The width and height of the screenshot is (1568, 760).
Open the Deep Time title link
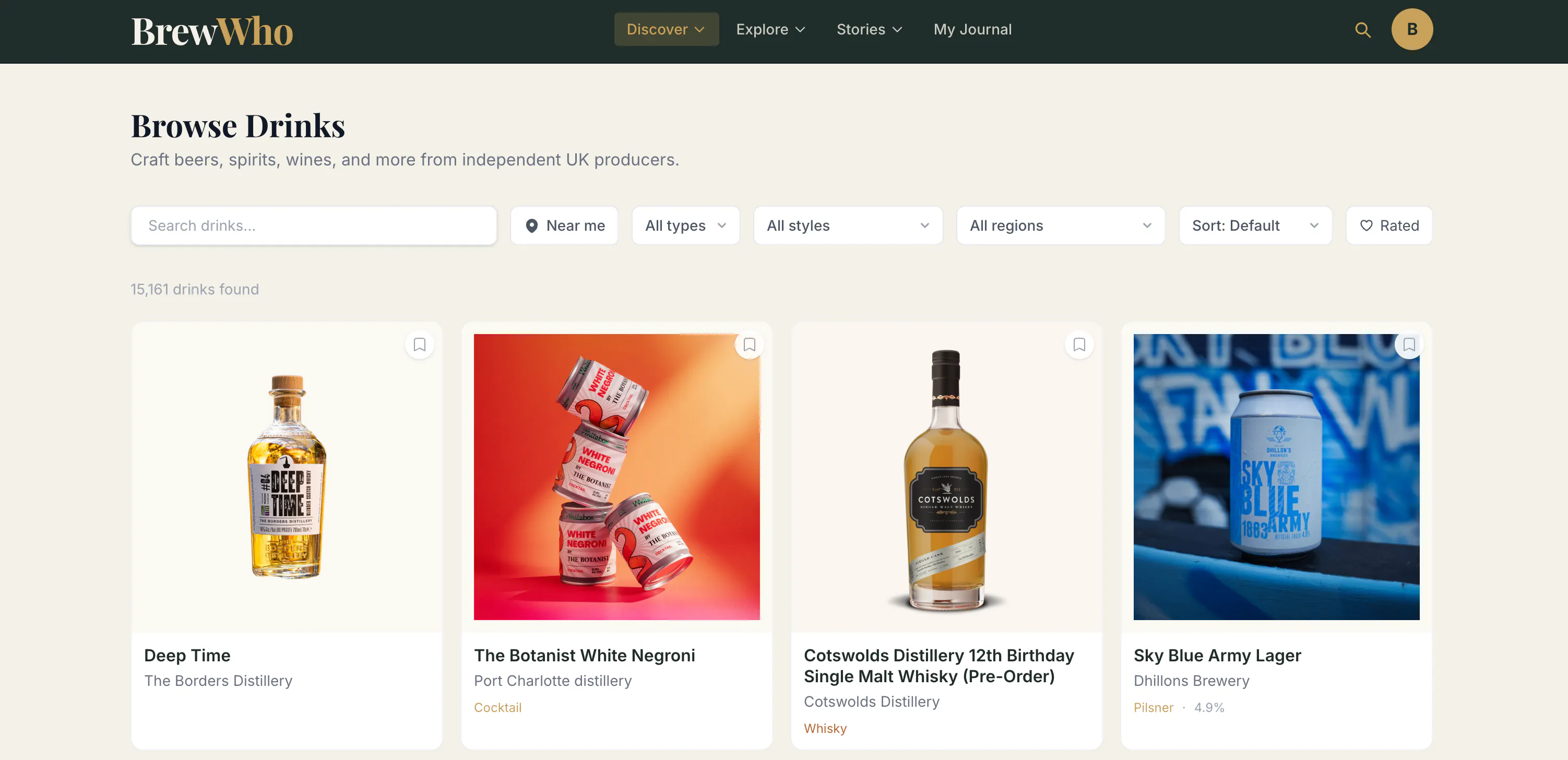tap(187, 655)
